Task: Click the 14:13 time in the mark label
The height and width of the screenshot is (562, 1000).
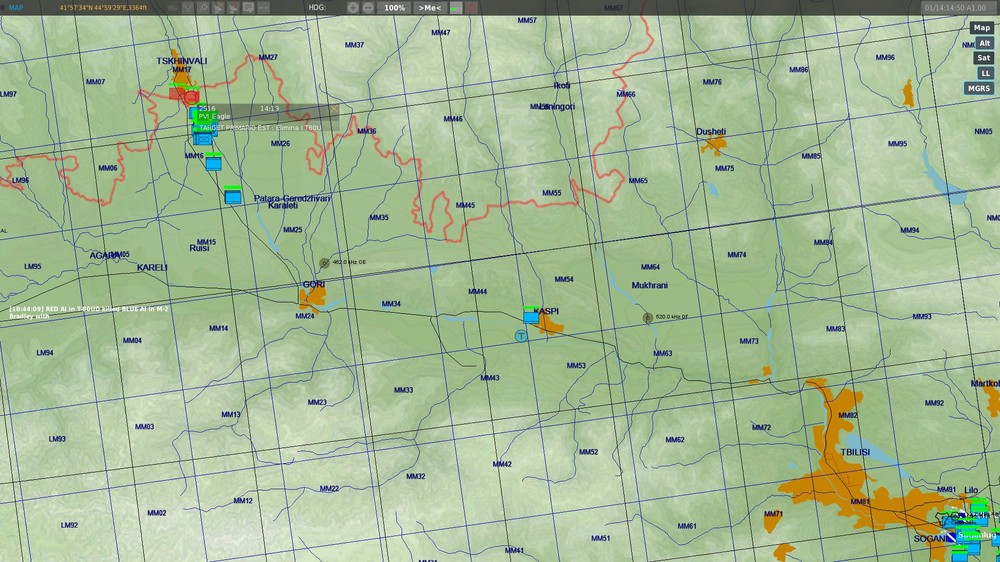Action: tap(269, 108)
